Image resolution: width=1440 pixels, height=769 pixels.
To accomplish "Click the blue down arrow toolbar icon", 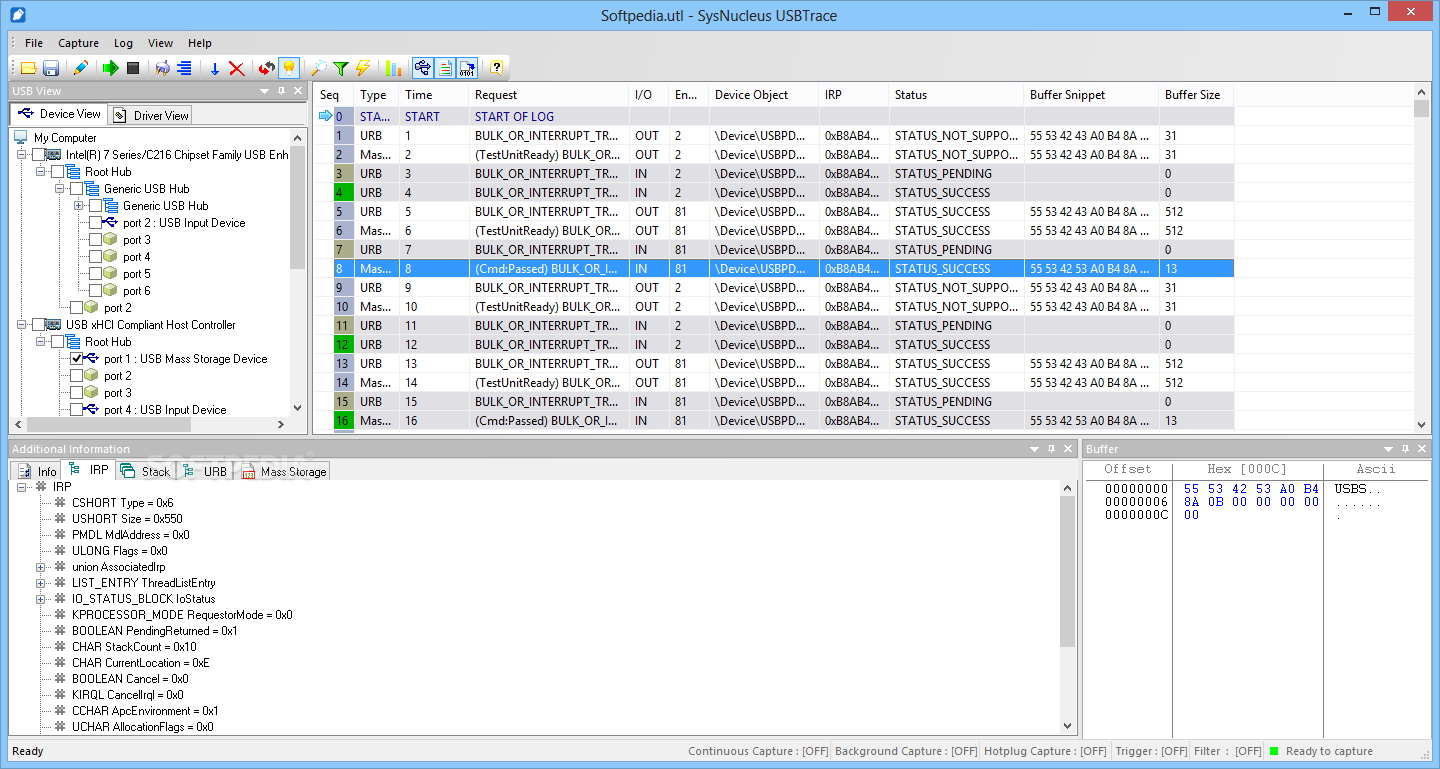I will (214, 68).
